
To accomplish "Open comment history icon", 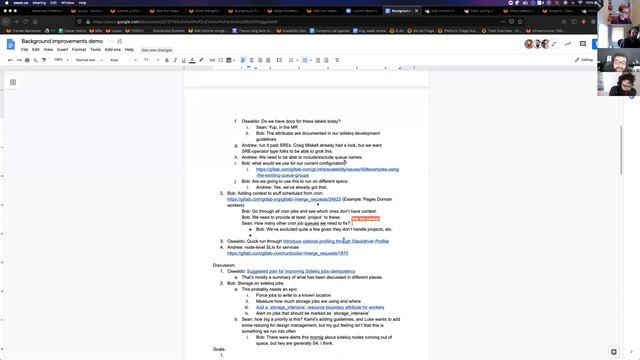I will 582,44.
